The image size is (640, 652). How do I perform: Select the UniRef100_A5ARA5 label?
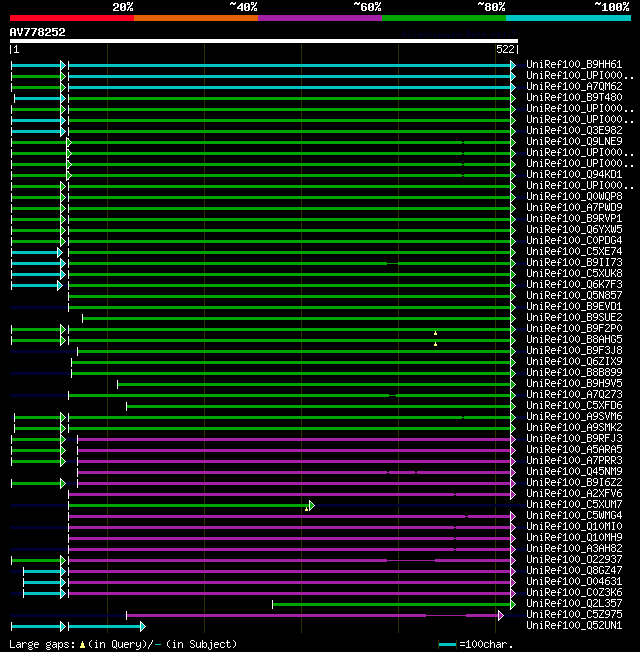click(x=574, y=449)
